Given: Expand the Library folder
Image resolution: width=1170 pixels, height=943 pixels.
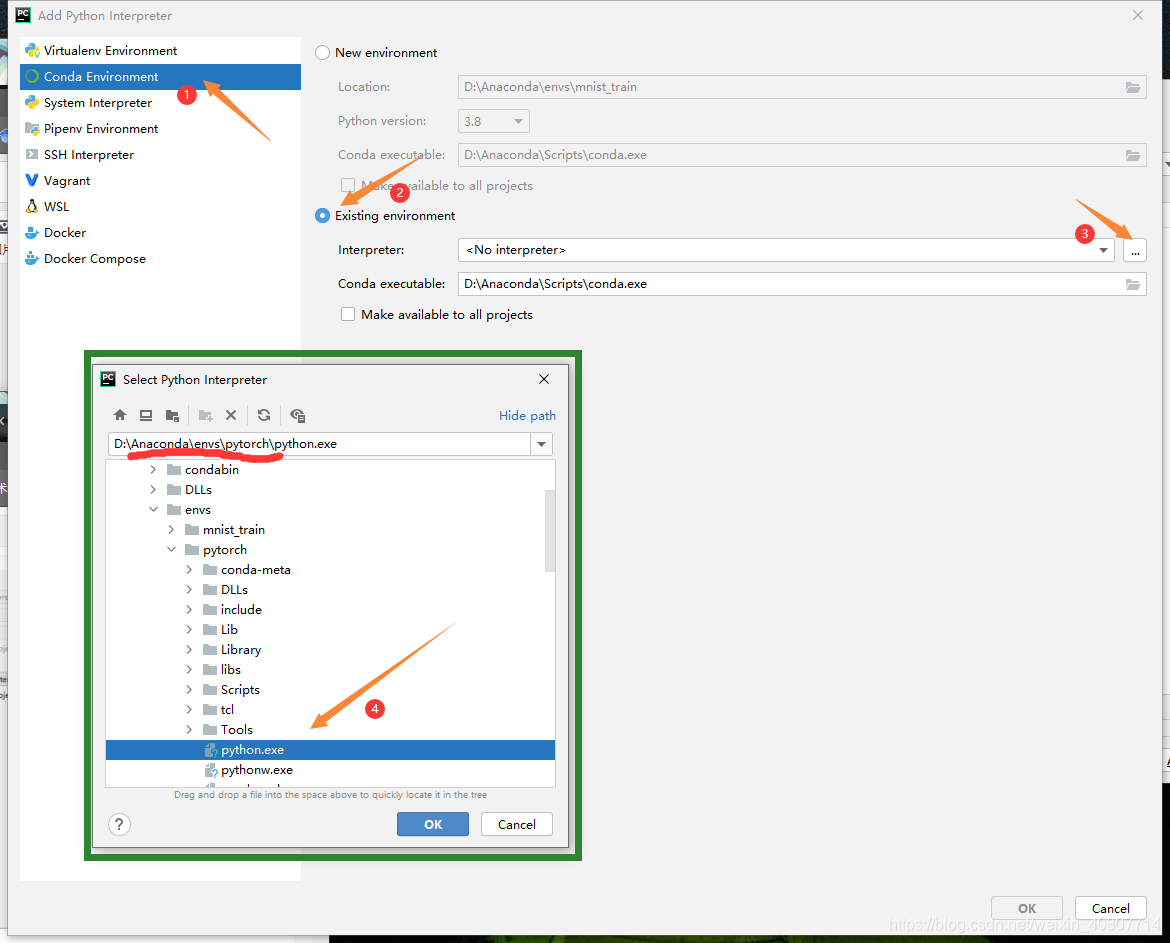Looking at the screenshot, I should pyautogui.click(x=189, y=650).
